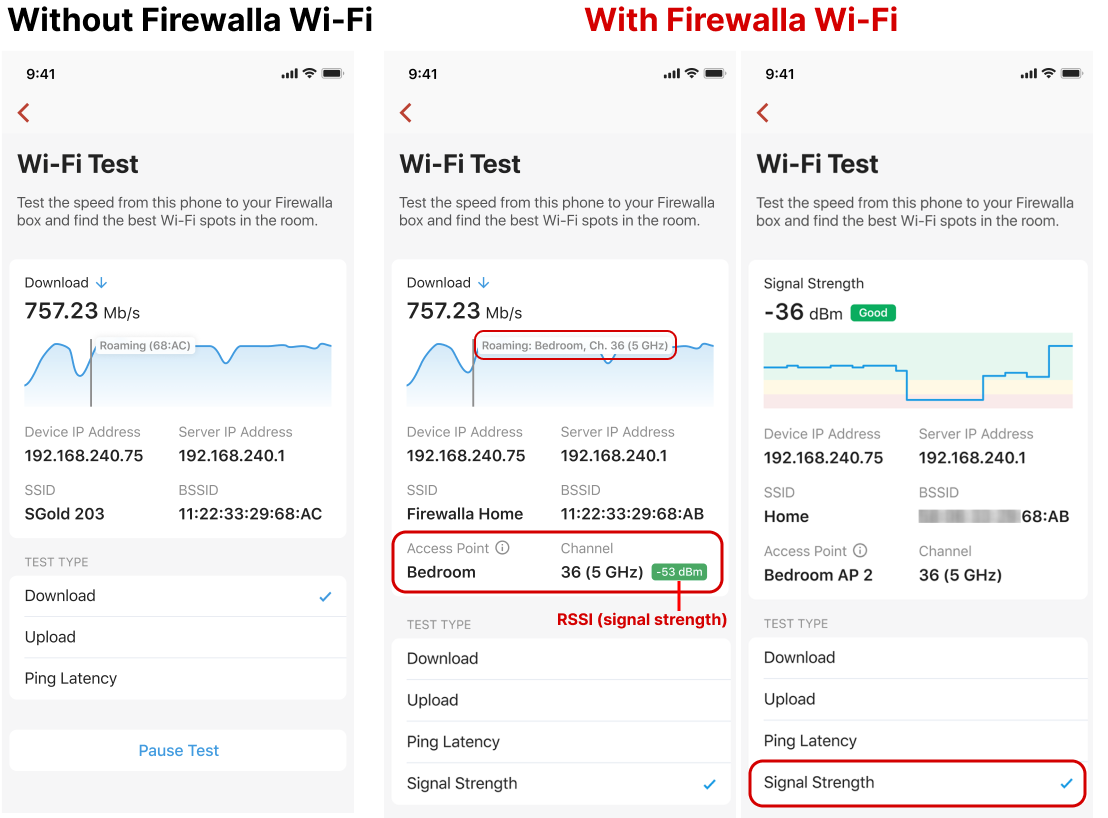This screenshot has height=818, width=1108.
Task: Choose Ping Latency in right screen
Action: (x=916, y=741)
